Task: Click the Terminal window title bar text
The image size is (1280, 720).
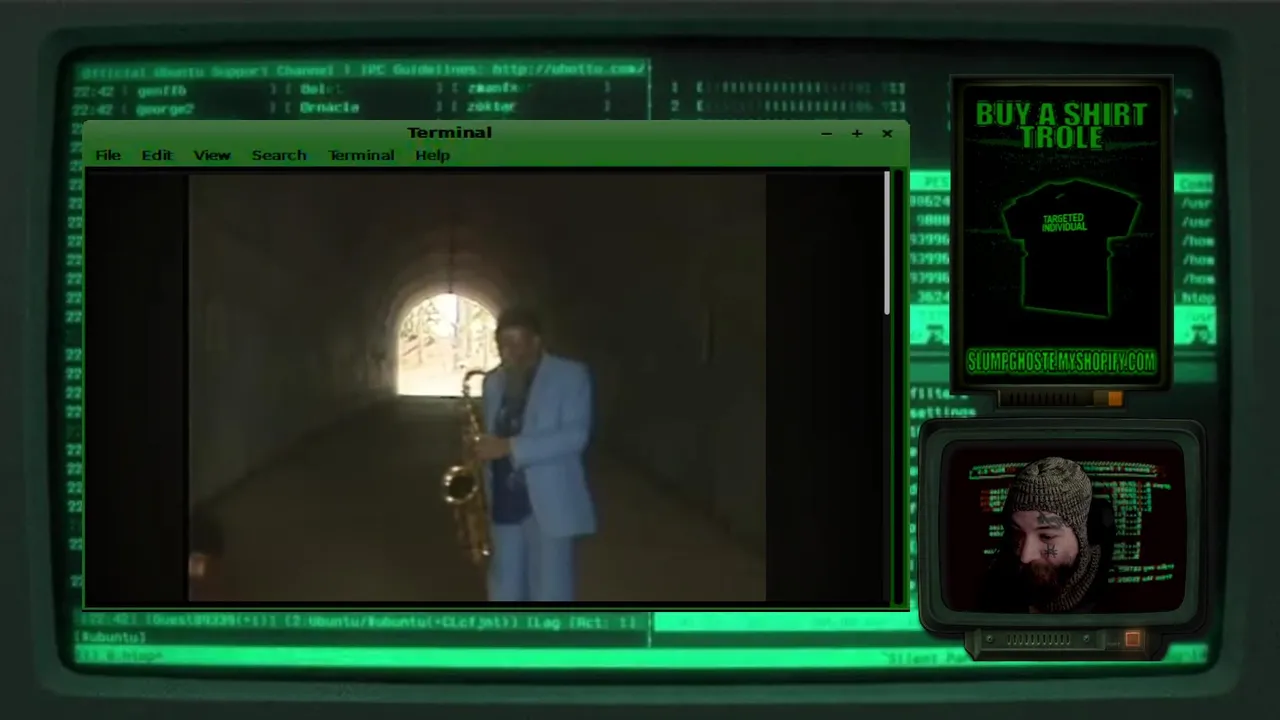Action: pos(449,132)
